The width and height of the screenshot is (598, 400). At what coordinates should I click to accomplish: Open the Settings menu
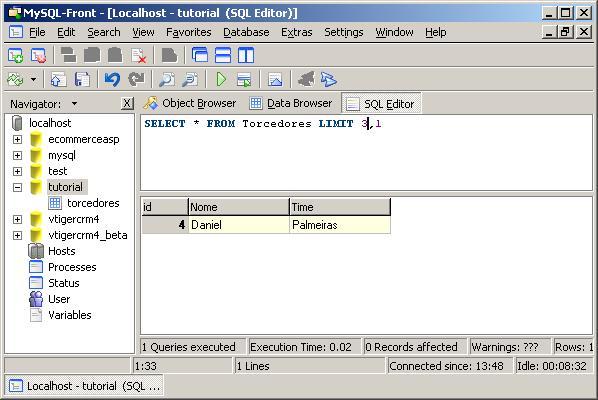[344, 32]
